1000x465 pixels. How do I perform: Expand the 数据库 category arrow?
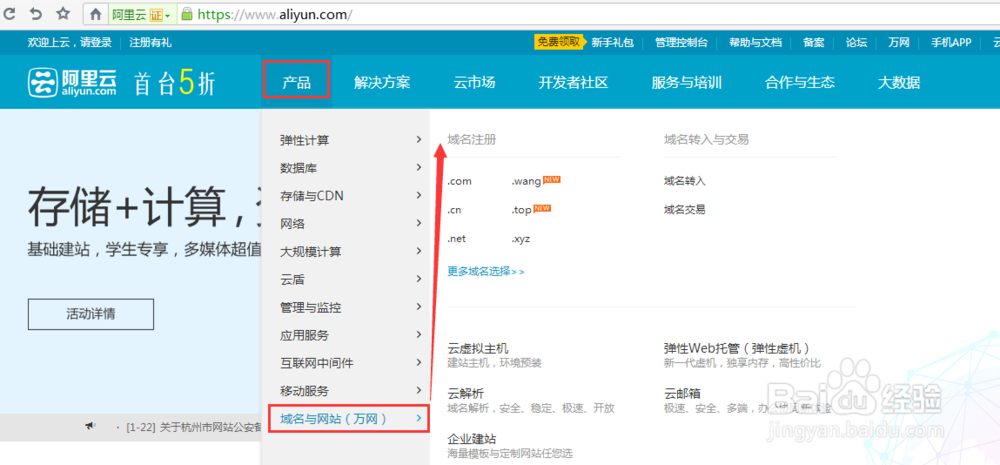pyautogui.click(x=418, y=167)
